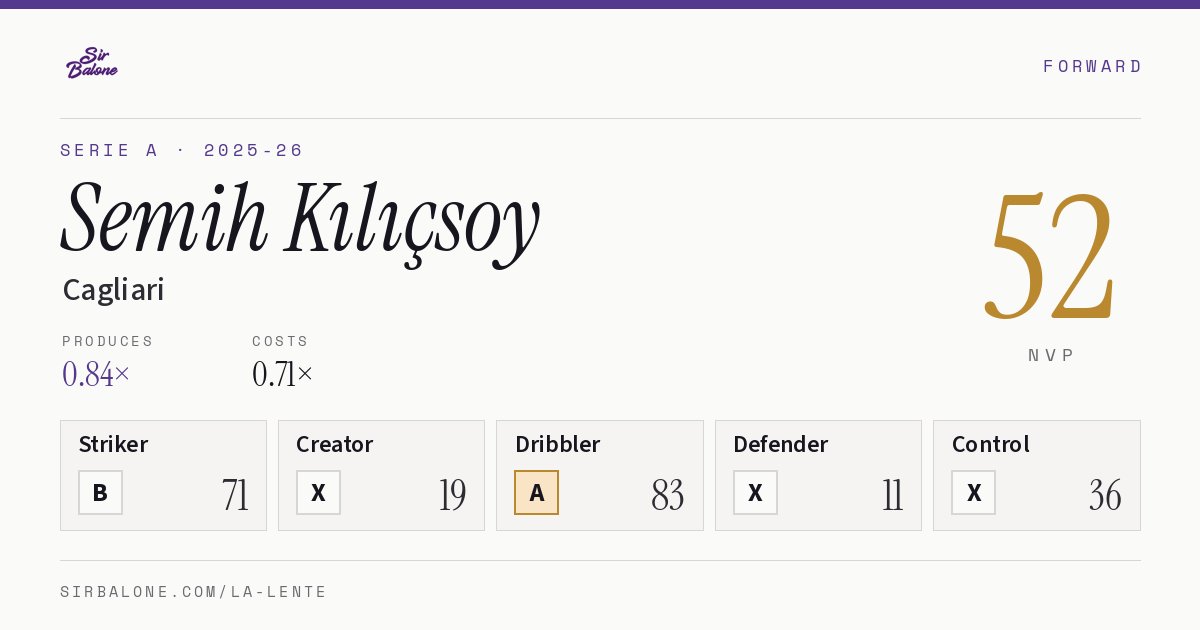
Task: Click the A grade badge under Dribbler
Action: click(x=536, y=493)
